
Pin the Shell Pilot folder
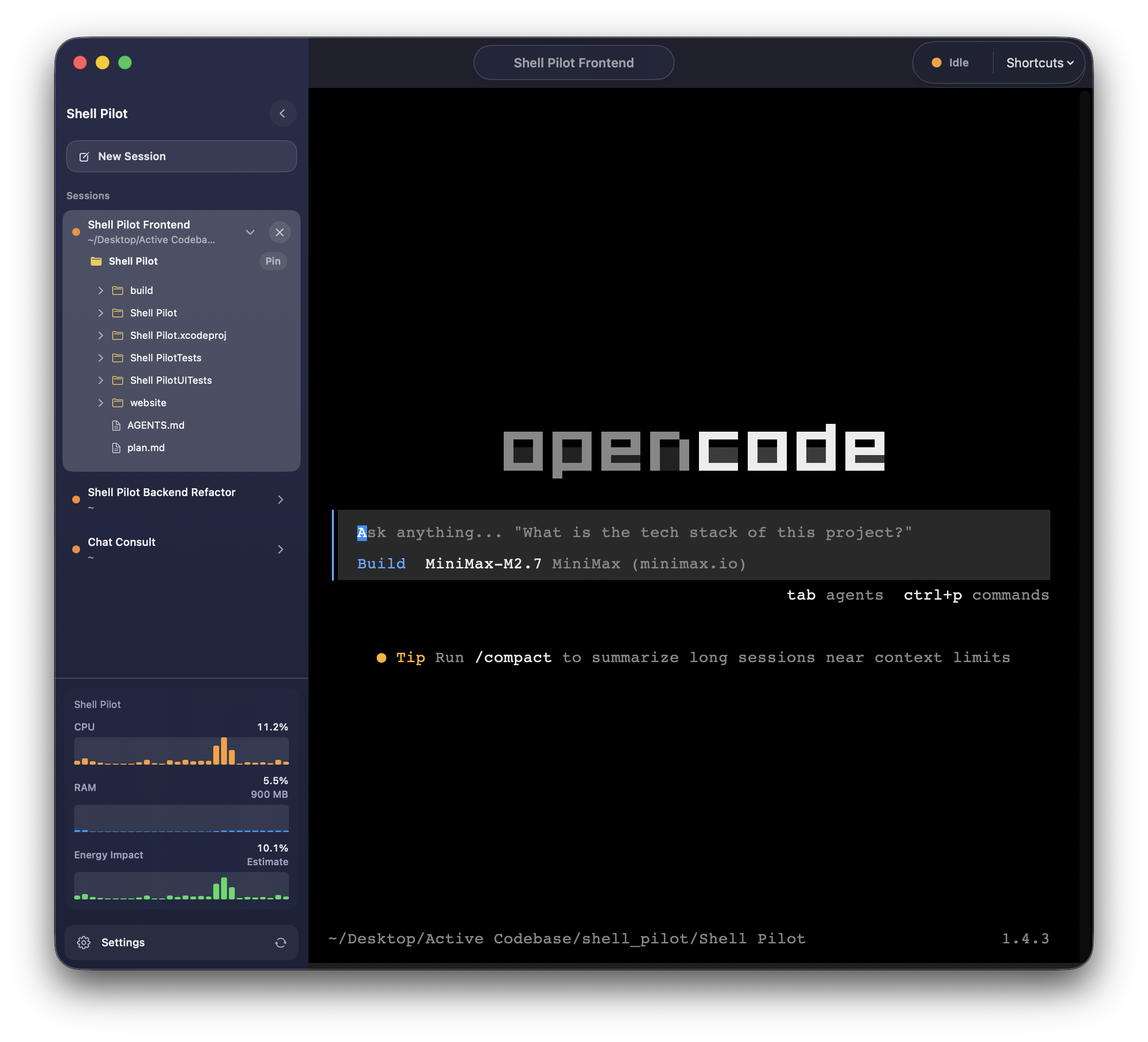273,261
